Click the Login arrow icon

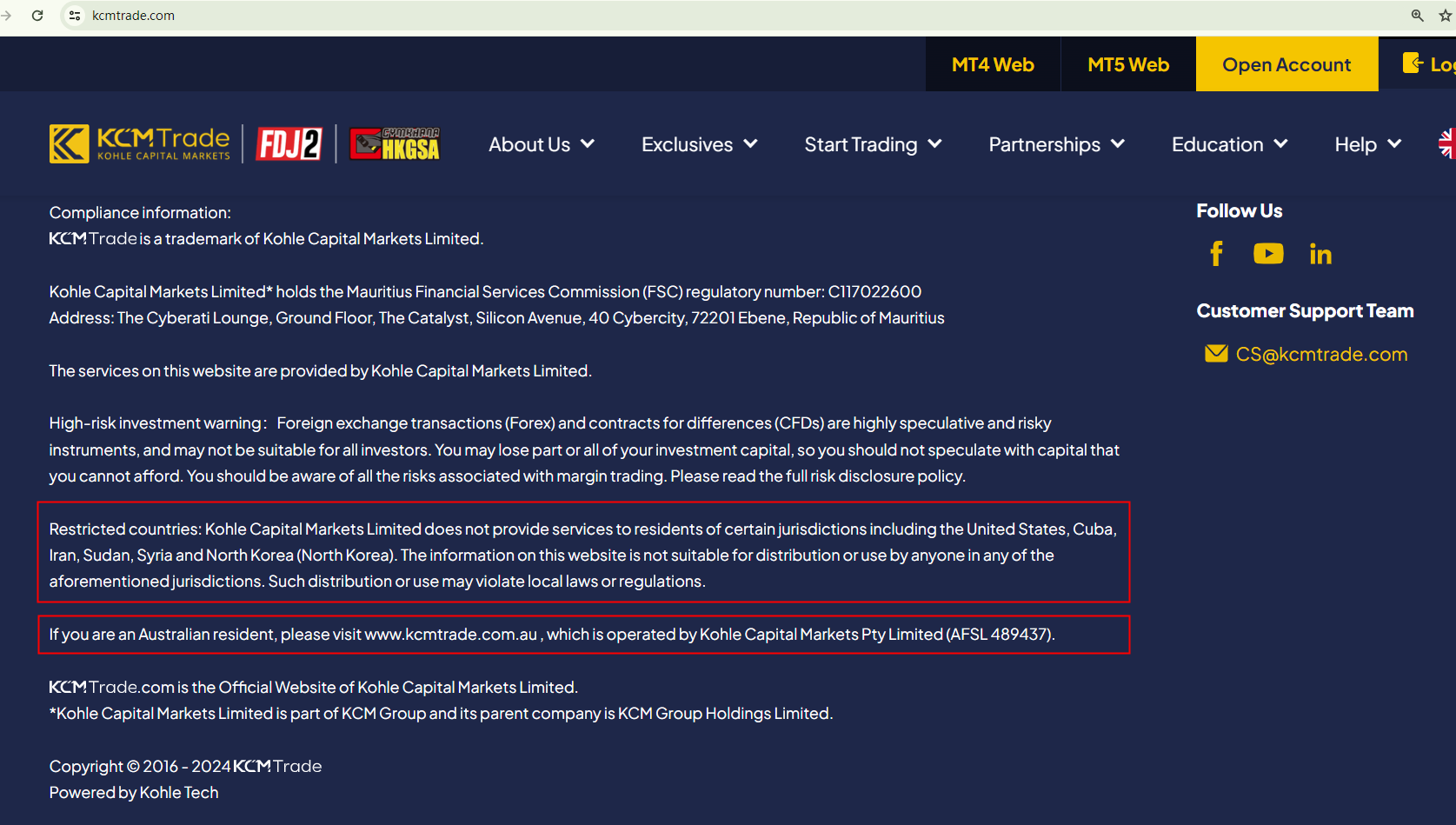pos(1413,63)
